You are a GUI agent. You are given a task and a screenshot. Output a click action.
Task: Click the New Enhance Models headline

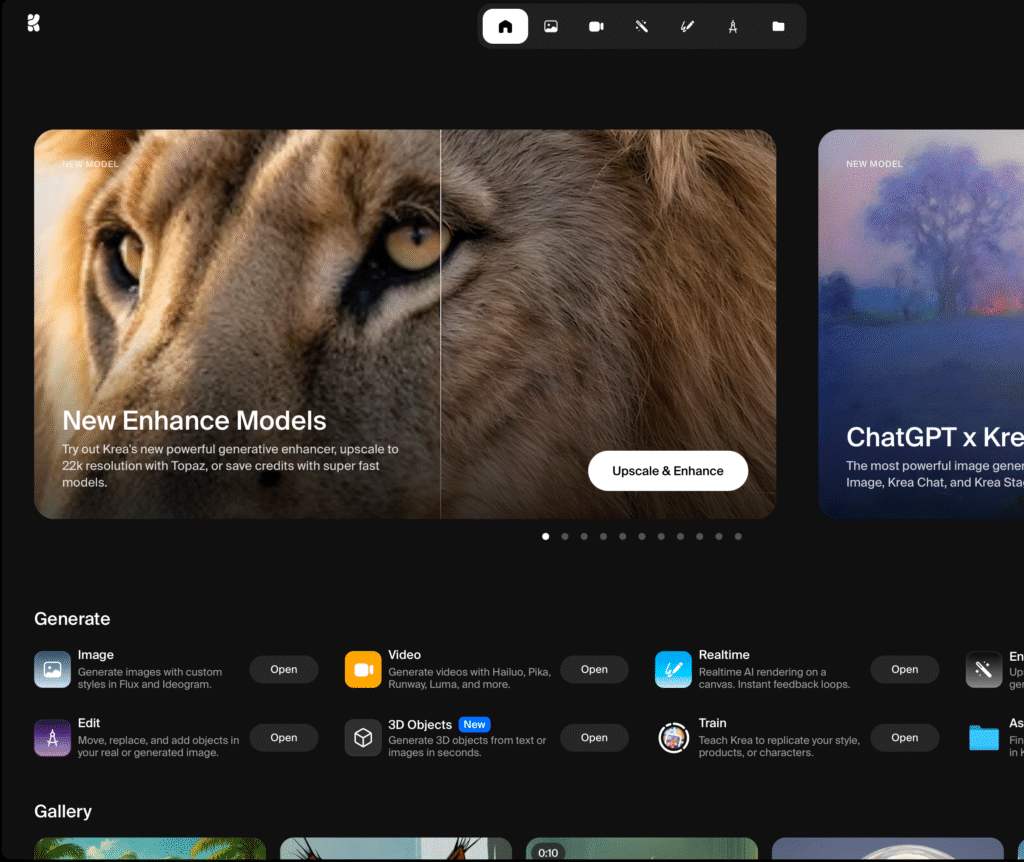pos(194,421)
